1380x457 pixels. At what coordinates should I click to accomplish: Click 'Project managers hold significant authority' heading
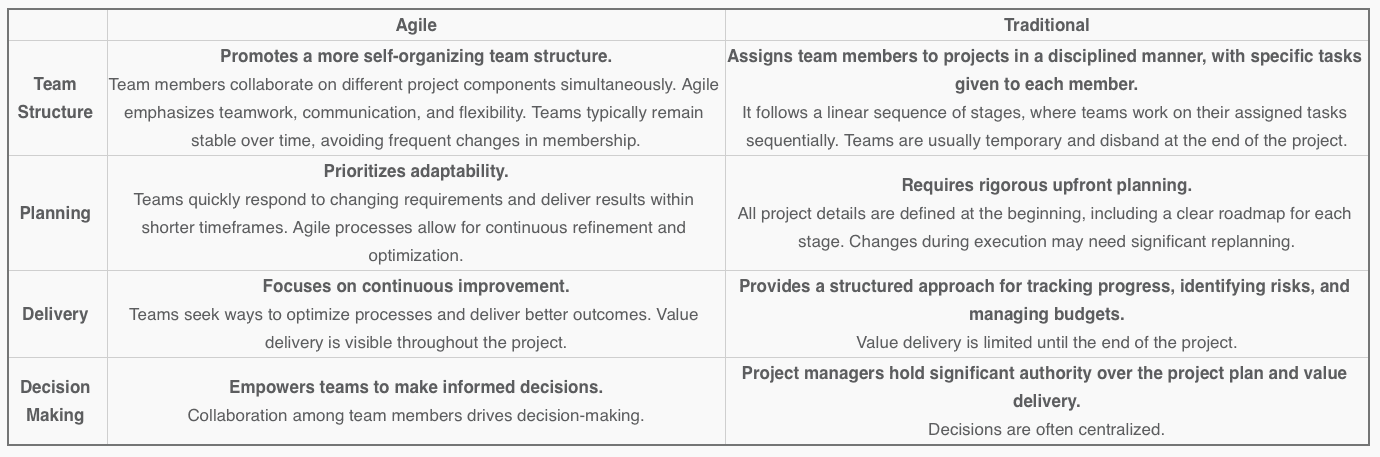coord(1044,386)
